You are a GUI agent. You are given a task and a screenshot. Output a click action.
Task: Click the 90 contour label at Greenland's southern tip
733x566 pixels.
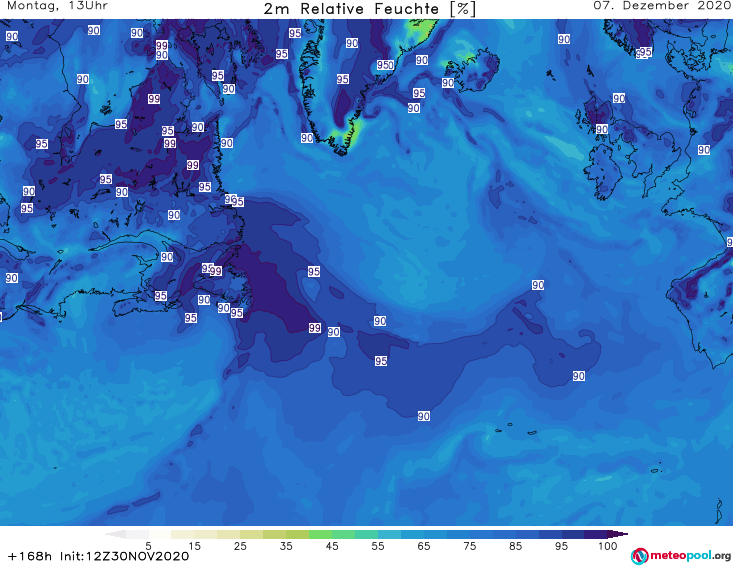pyautogui.click(x=307, y=138)
